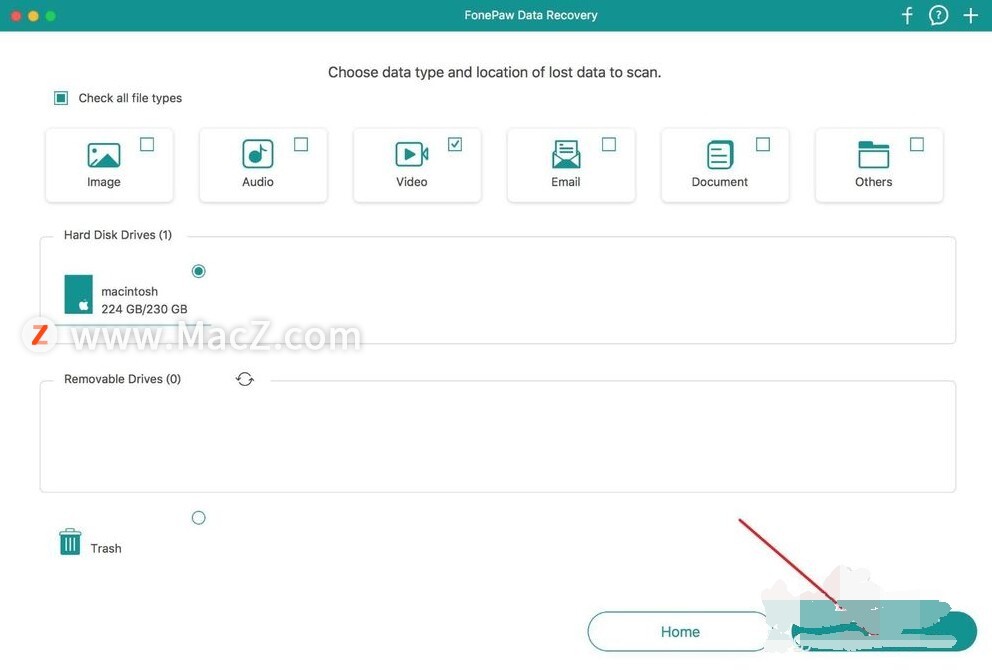Click the Video label text
This screenshot has height=670, width=992.
tap(412, 182)
